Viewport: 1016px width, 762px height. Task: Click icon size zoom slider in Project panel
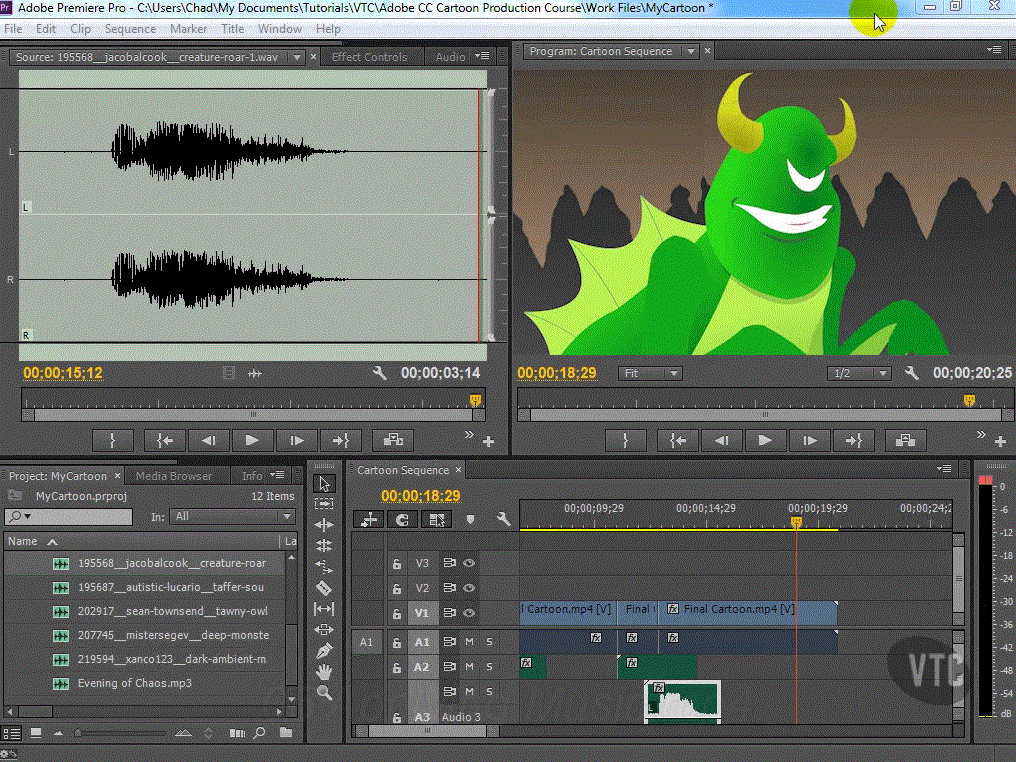coord(120,733)
